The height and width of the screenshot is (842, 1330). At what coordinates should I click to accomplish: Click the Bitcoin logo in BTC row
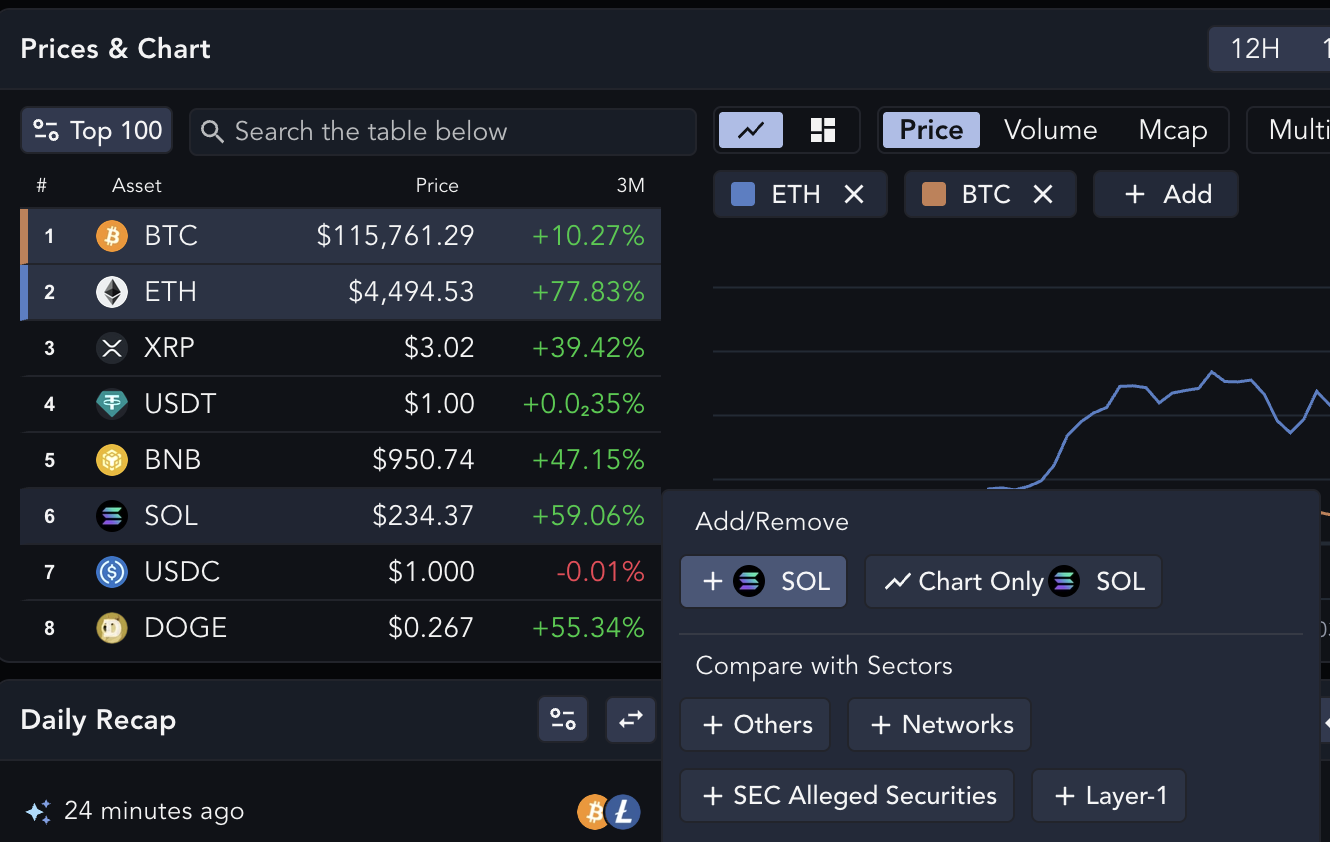(x=112, y=236)
